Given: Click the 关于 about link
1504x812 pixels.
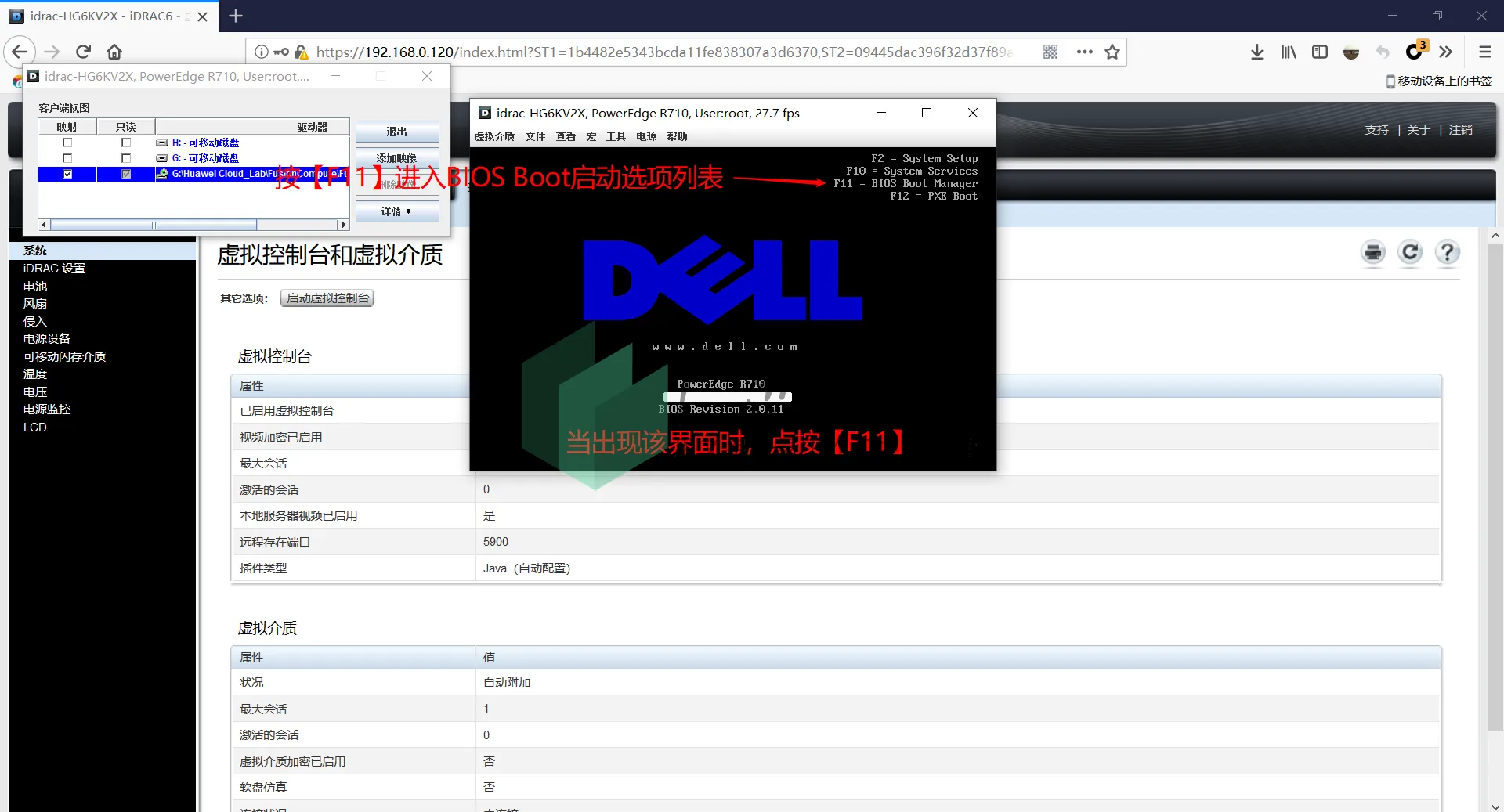Looking at the screenshot, I should click(1419, 130).
